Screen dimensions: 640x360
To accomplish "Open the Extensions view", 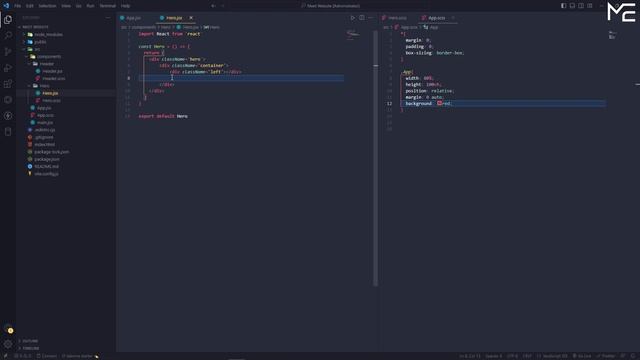I will 8,84.
